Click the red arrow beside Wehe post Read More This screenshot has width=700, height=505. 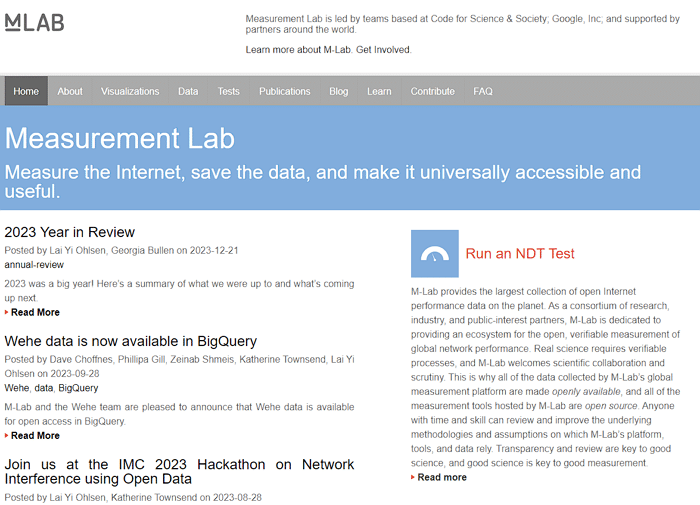(7, 435)
